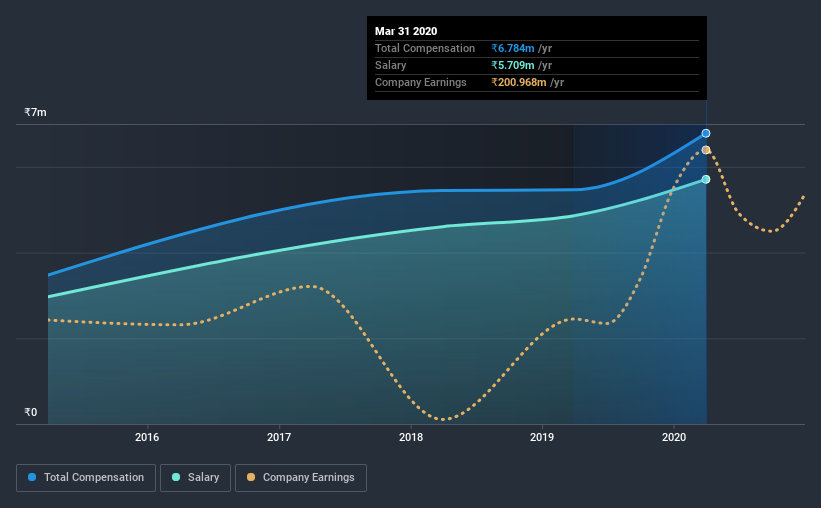Click the Mar 31 2020 tooltip date
Image resolution: width=821 pixels, height=508 pixels.
coord(406,31)
